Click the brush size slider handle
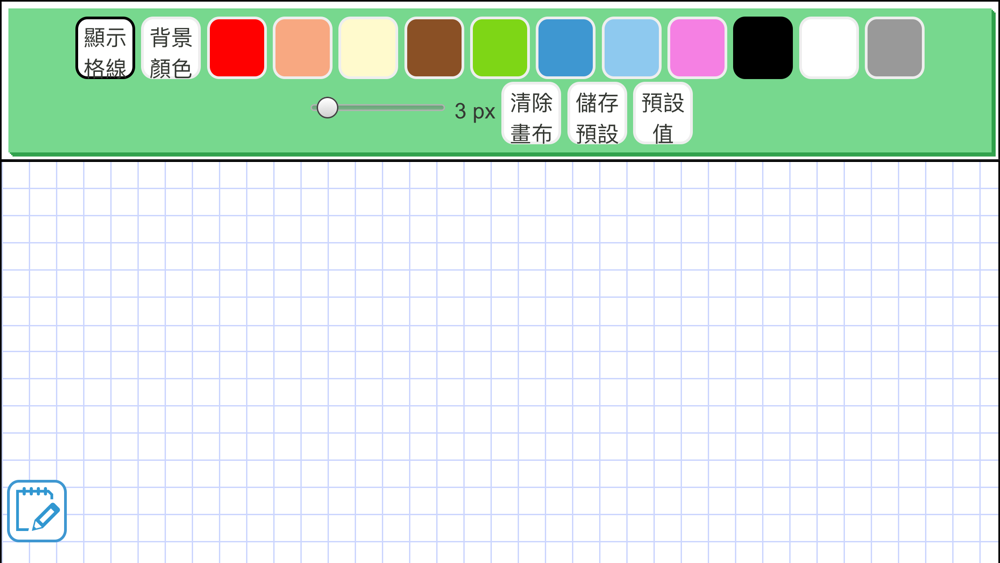 [327, 108]
